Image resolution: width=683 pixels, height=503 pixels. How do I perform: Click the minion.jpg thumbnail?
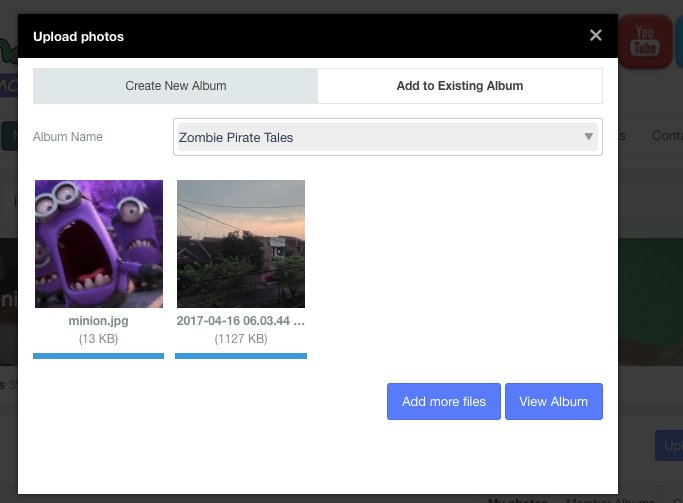tap(99, 244)
